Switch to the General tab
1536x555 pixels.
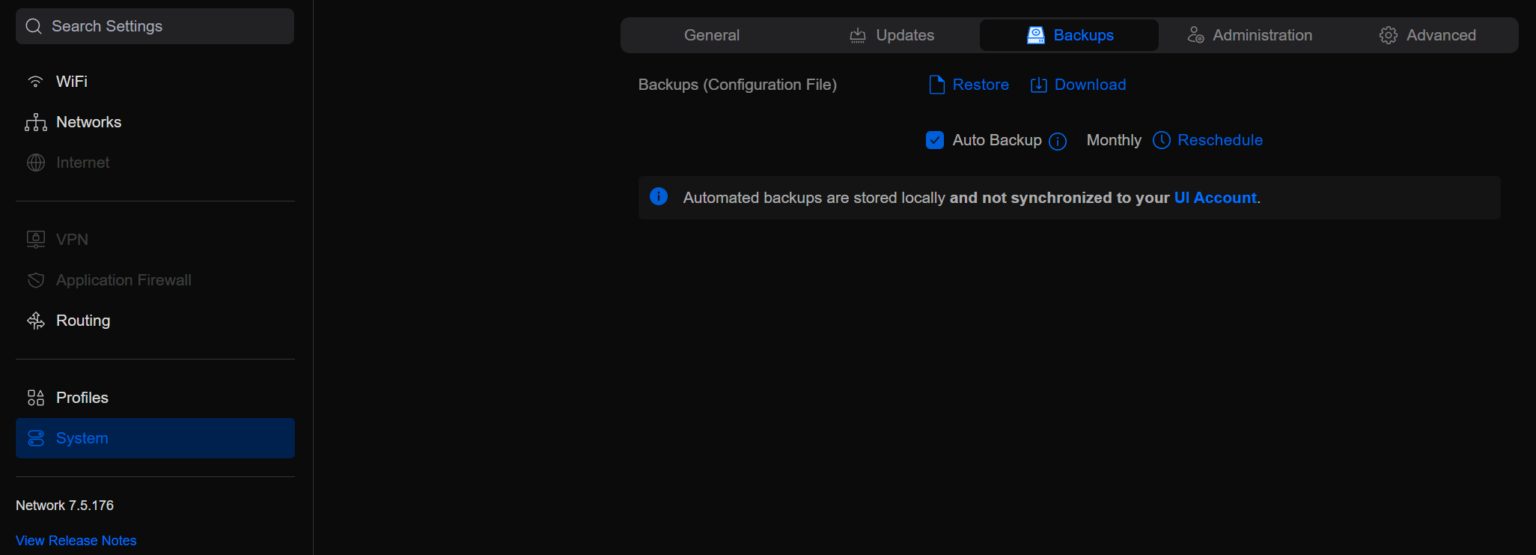711,35
